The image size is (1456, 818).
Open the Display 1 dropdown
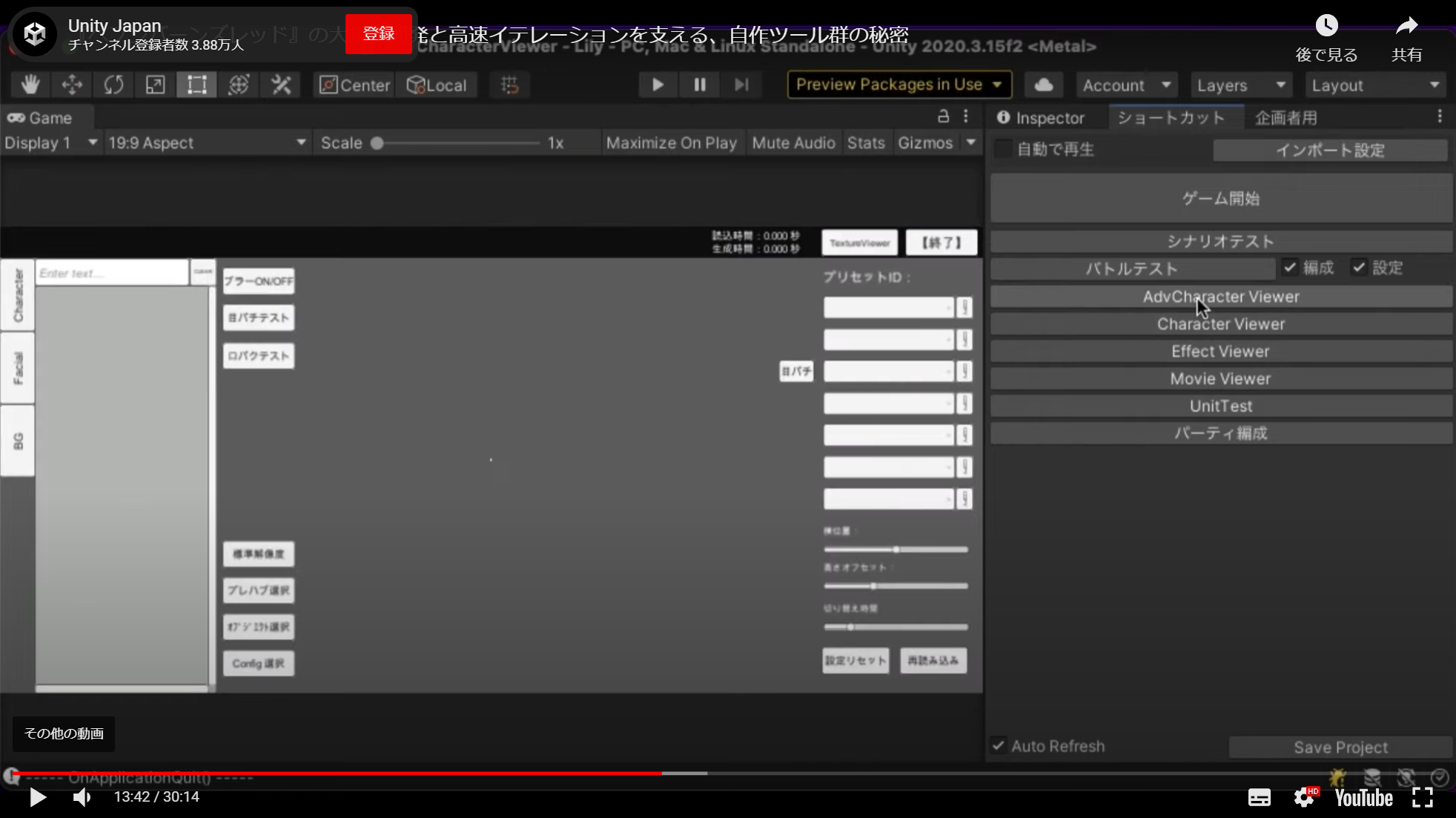[x=51, y=142]
